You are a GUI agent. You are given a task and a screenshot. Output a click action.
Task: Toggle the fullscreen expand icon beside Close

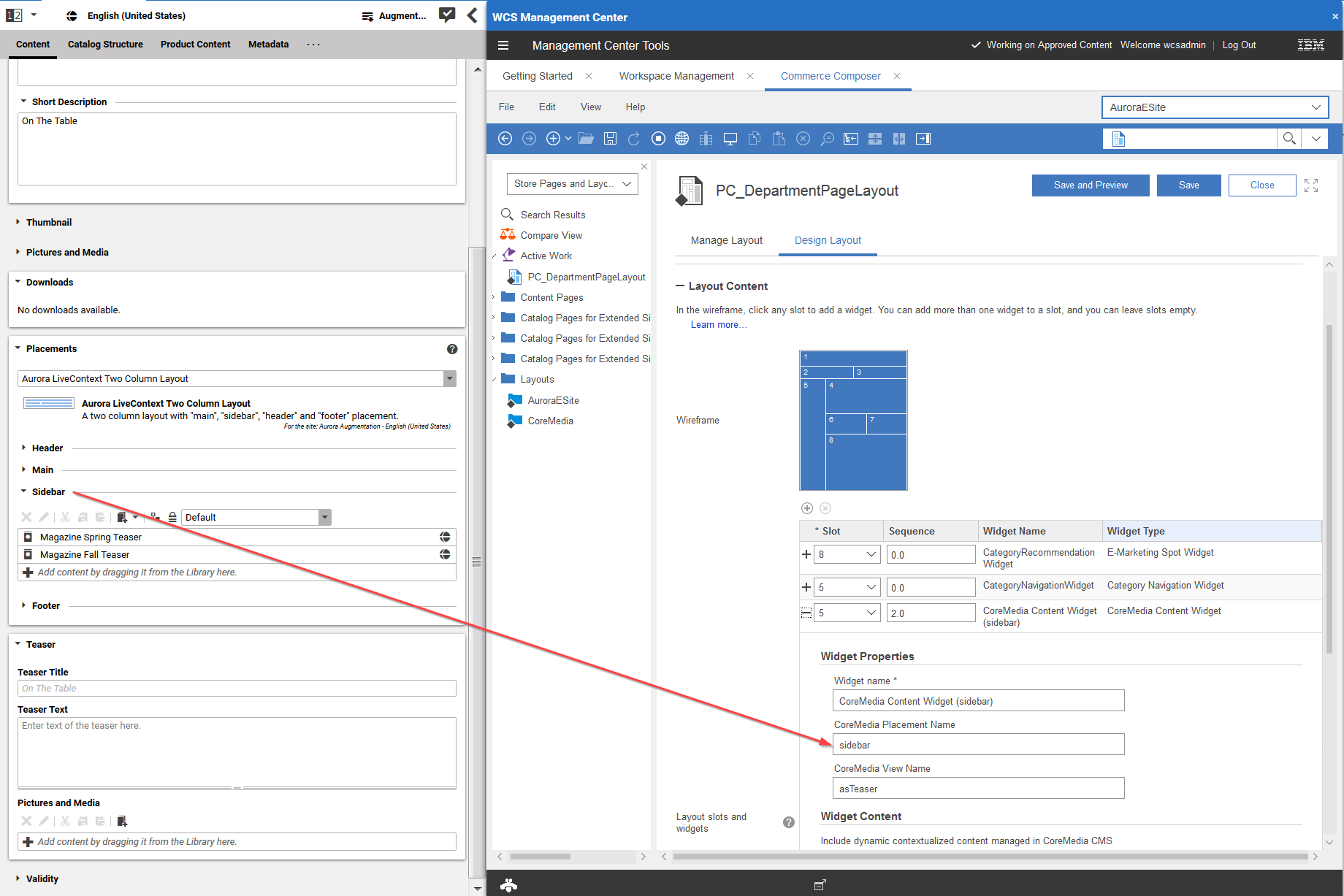point(1311,185)
